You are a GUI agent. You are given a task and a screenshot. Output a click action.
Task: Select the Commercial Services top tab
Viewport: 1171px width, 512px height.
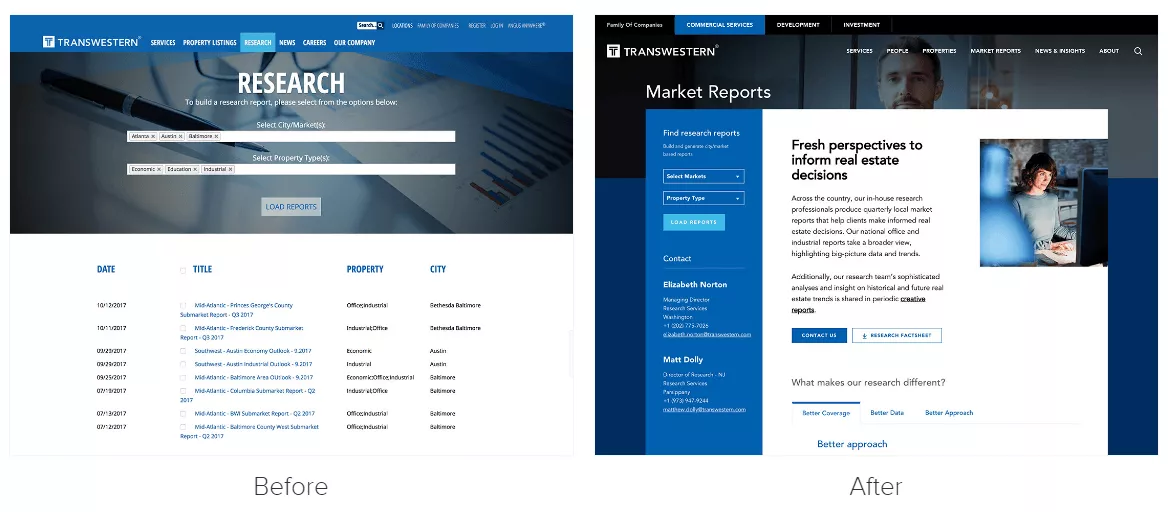pos(720,25)
